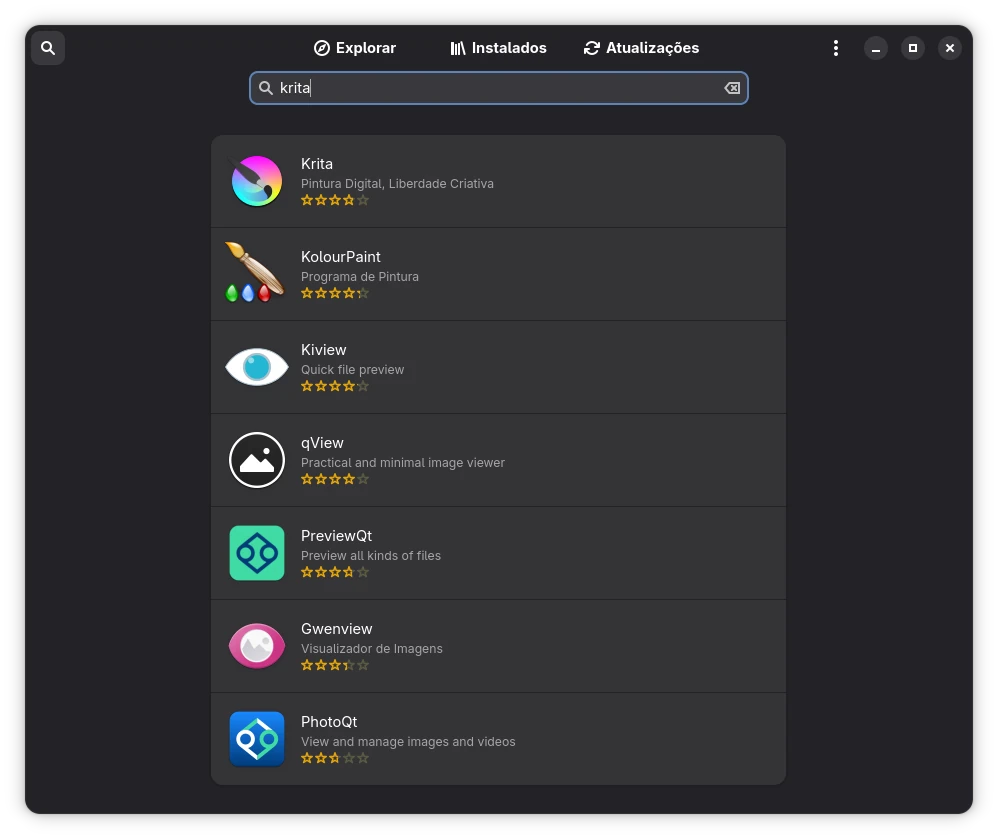Click 'Visualizador de Imagens' description
998x839 pixels.
tap(372, 648)
